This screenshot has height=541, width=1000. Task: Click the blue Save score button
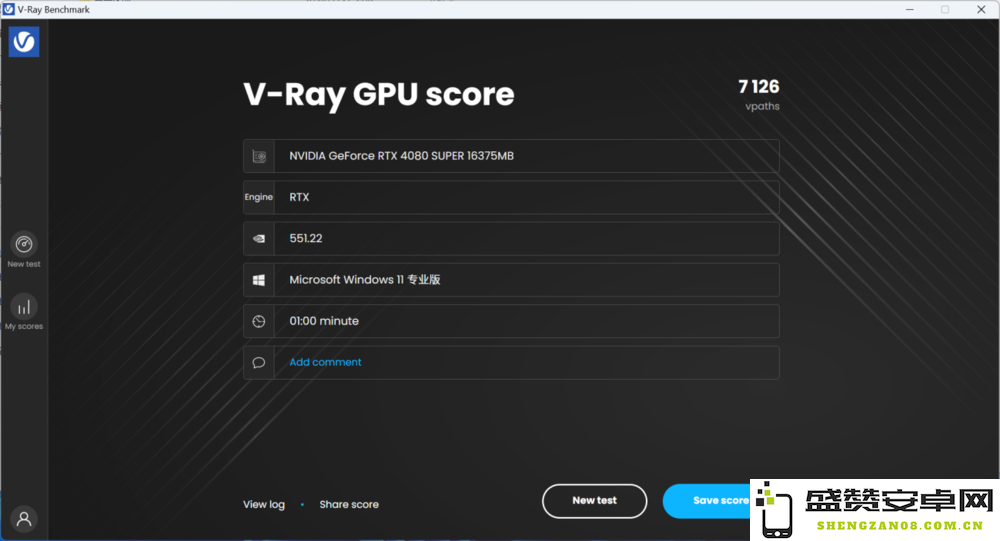point(708,501)
